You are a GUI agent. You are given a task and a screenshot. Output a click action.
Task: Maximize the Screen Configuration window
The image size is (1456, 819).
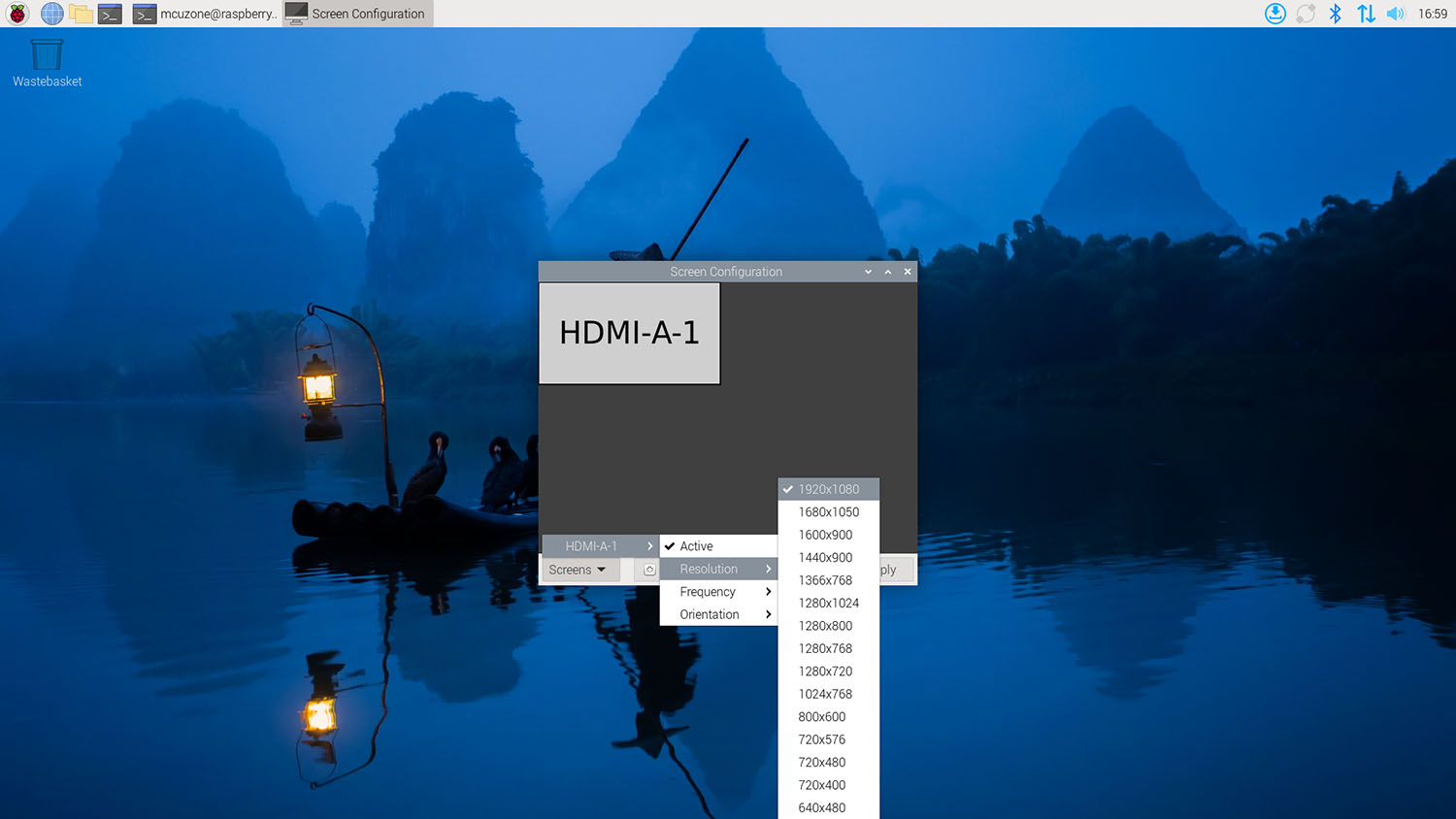888,272
